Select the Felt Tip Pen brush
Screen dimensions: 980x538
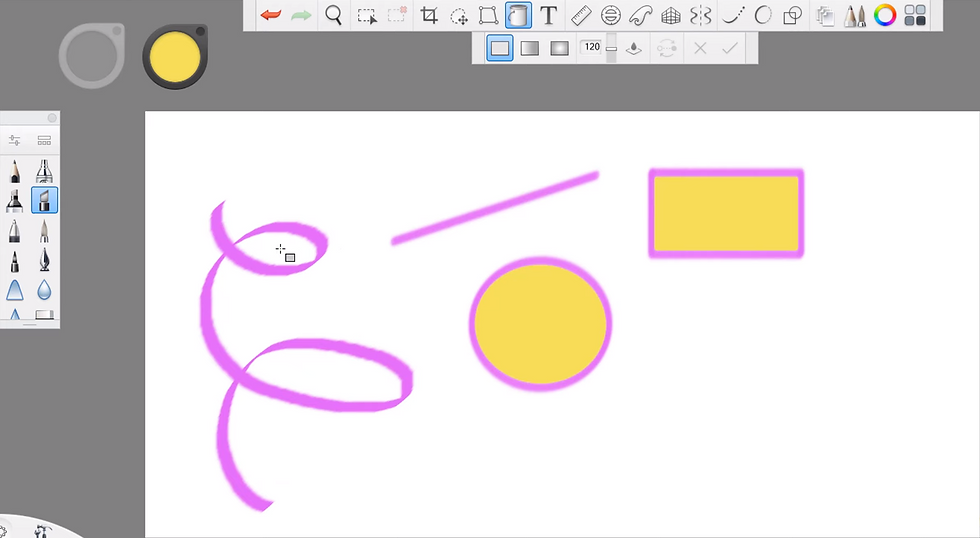pyautogui.click(x=14, y=261)
